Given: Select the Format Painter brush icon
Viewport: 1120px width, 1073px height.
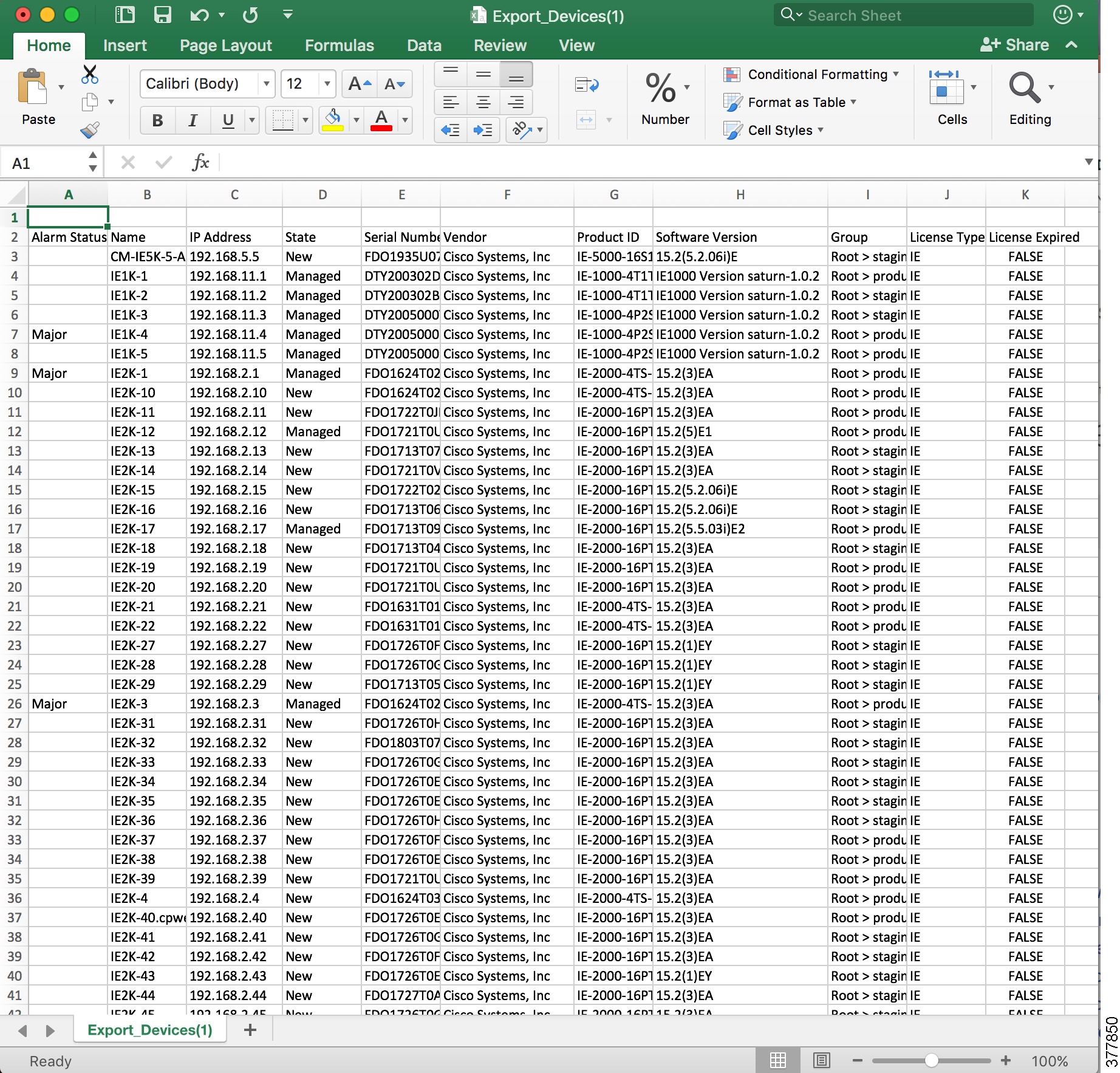Looking at the screenshot, I should (x=90, y=129).
